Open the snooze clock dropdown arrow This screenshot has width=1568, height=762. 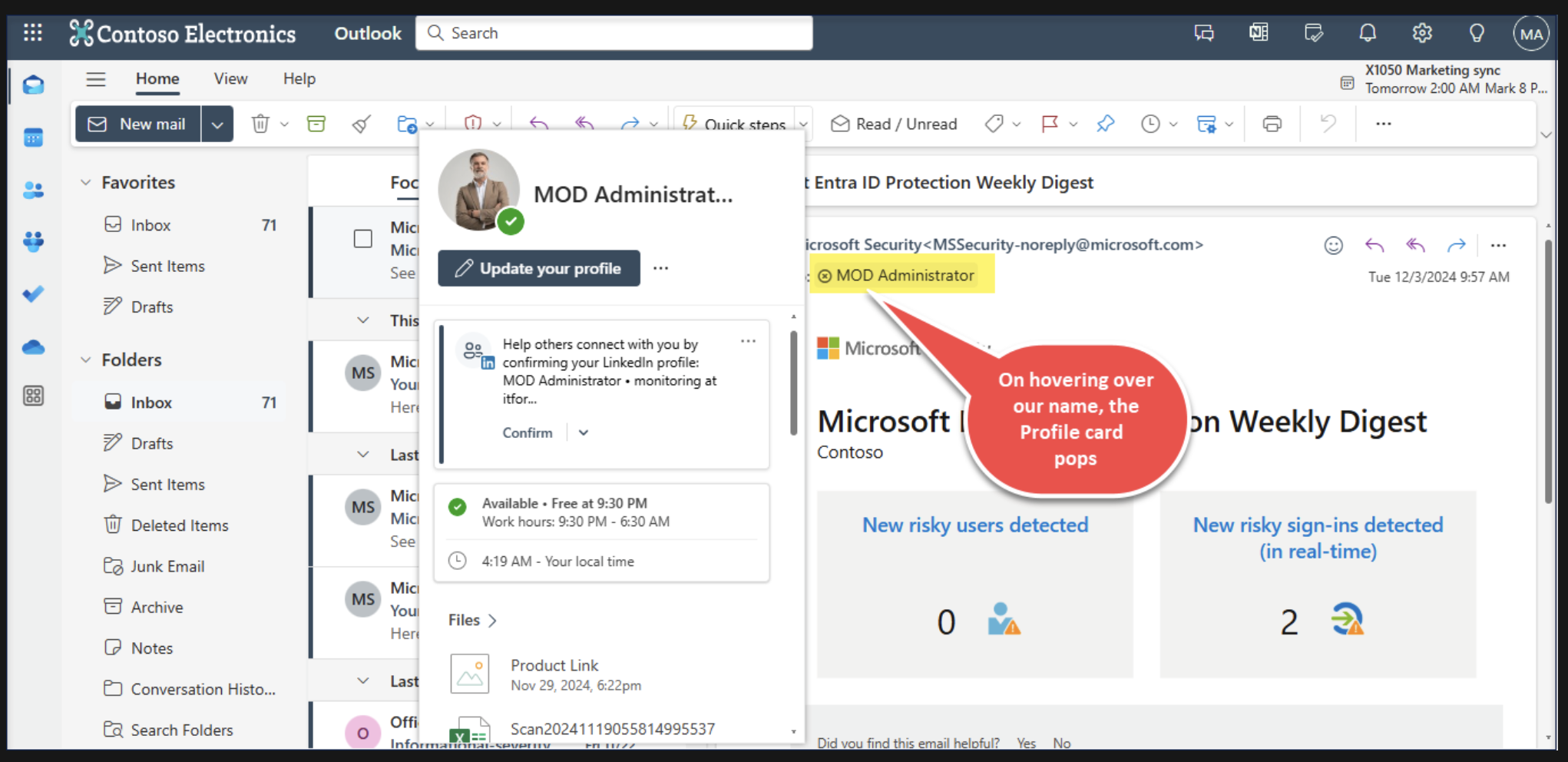(1173, 124)
